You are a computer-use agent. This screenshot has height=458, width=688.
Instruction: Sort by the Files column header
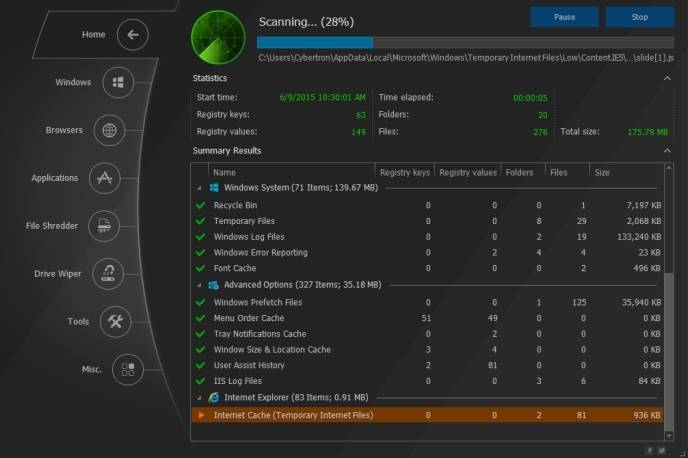(x=567, y=172)
